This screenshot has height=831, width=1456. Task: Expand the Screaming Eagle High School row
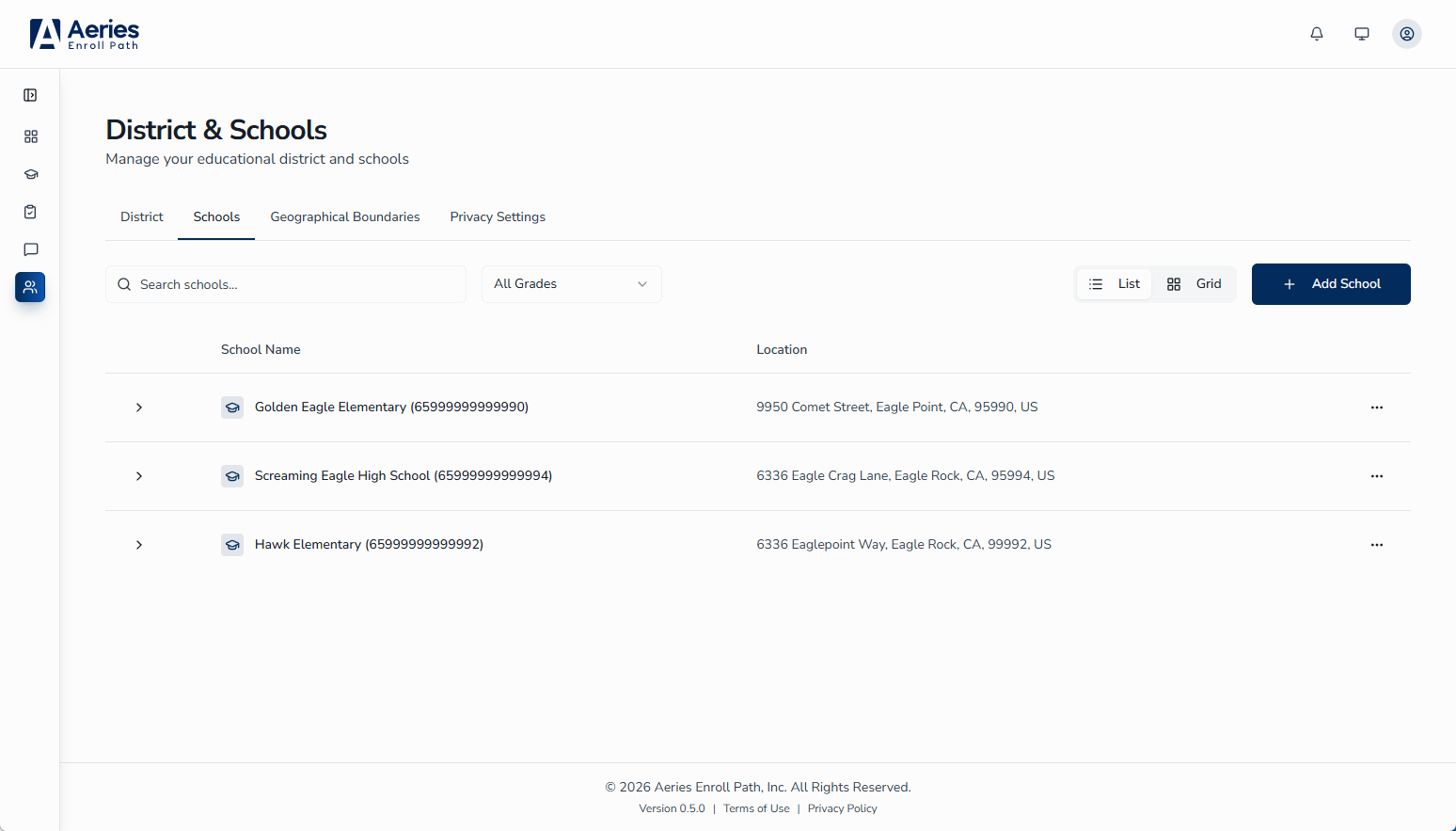point(139,476)
